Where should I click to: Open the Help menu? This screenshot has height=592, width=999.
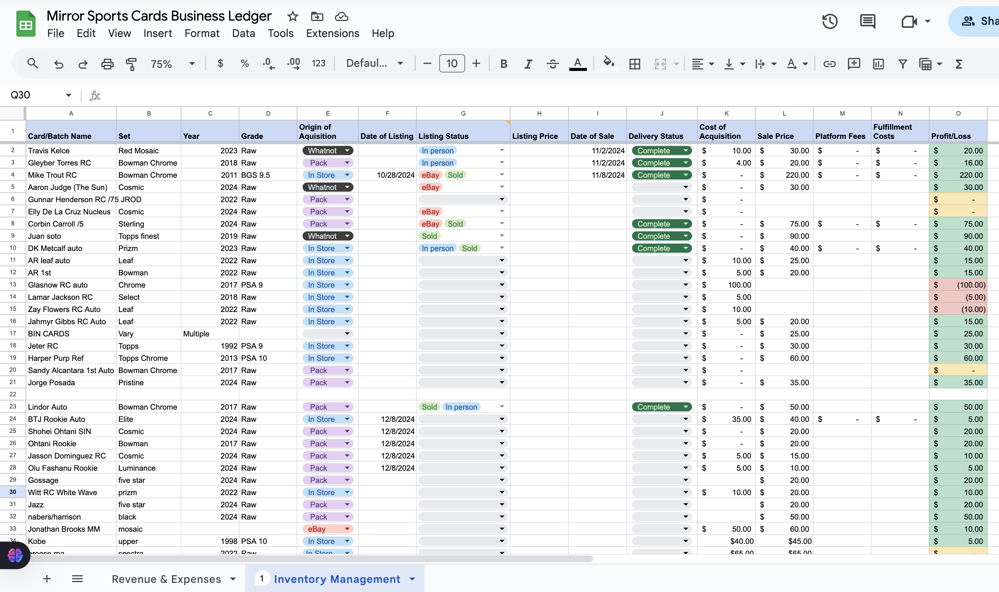pos(383,33)
